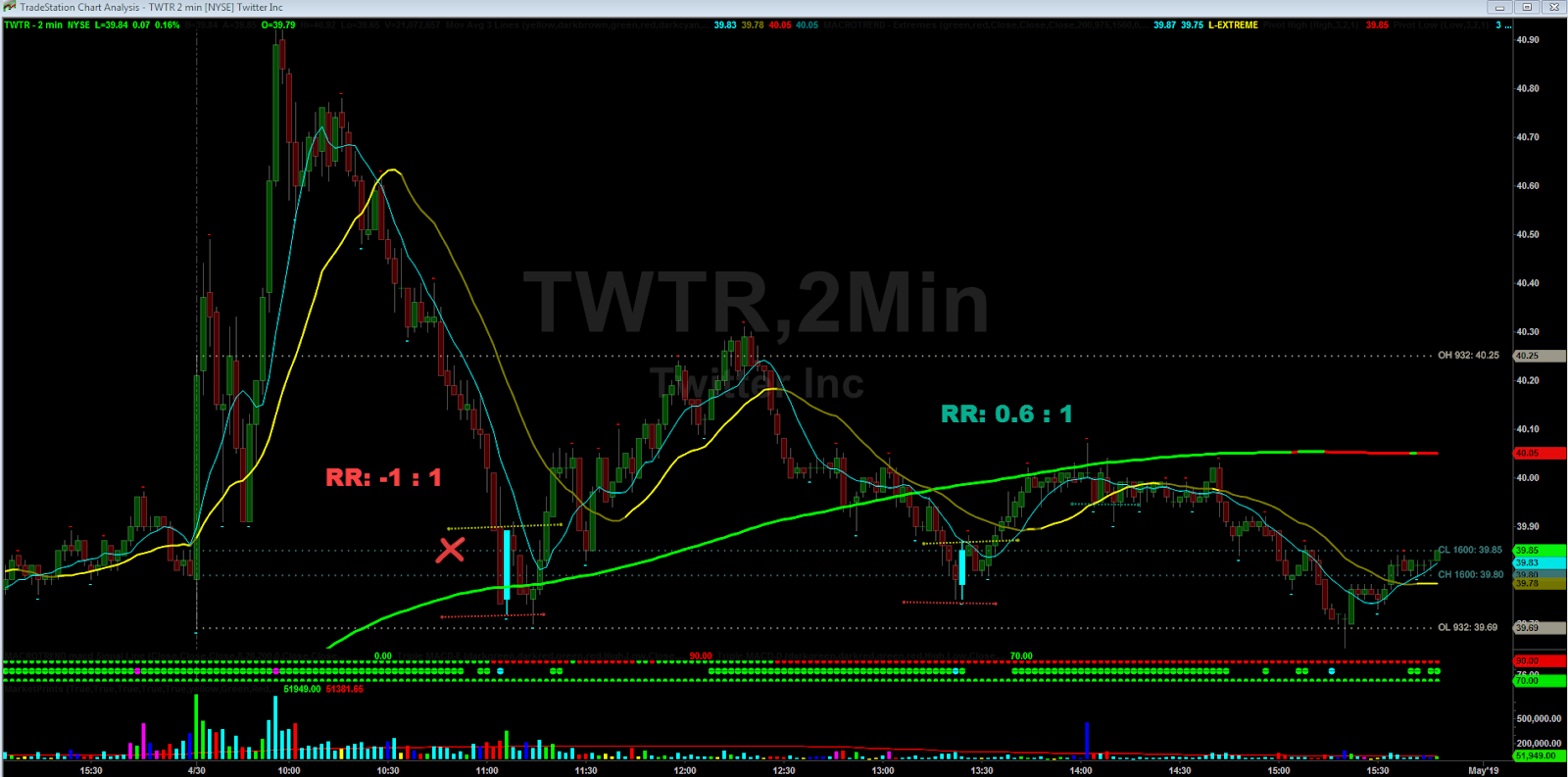Screen dimensions: 1568x777
Task: Select the teal "RR: 0.6 : 1" annotation
Action: [x=1006, y=414]
